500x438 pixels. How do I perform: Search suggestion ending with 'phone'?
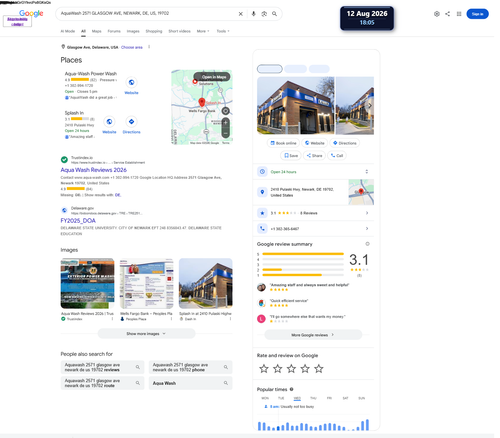[x=190, y=367]
